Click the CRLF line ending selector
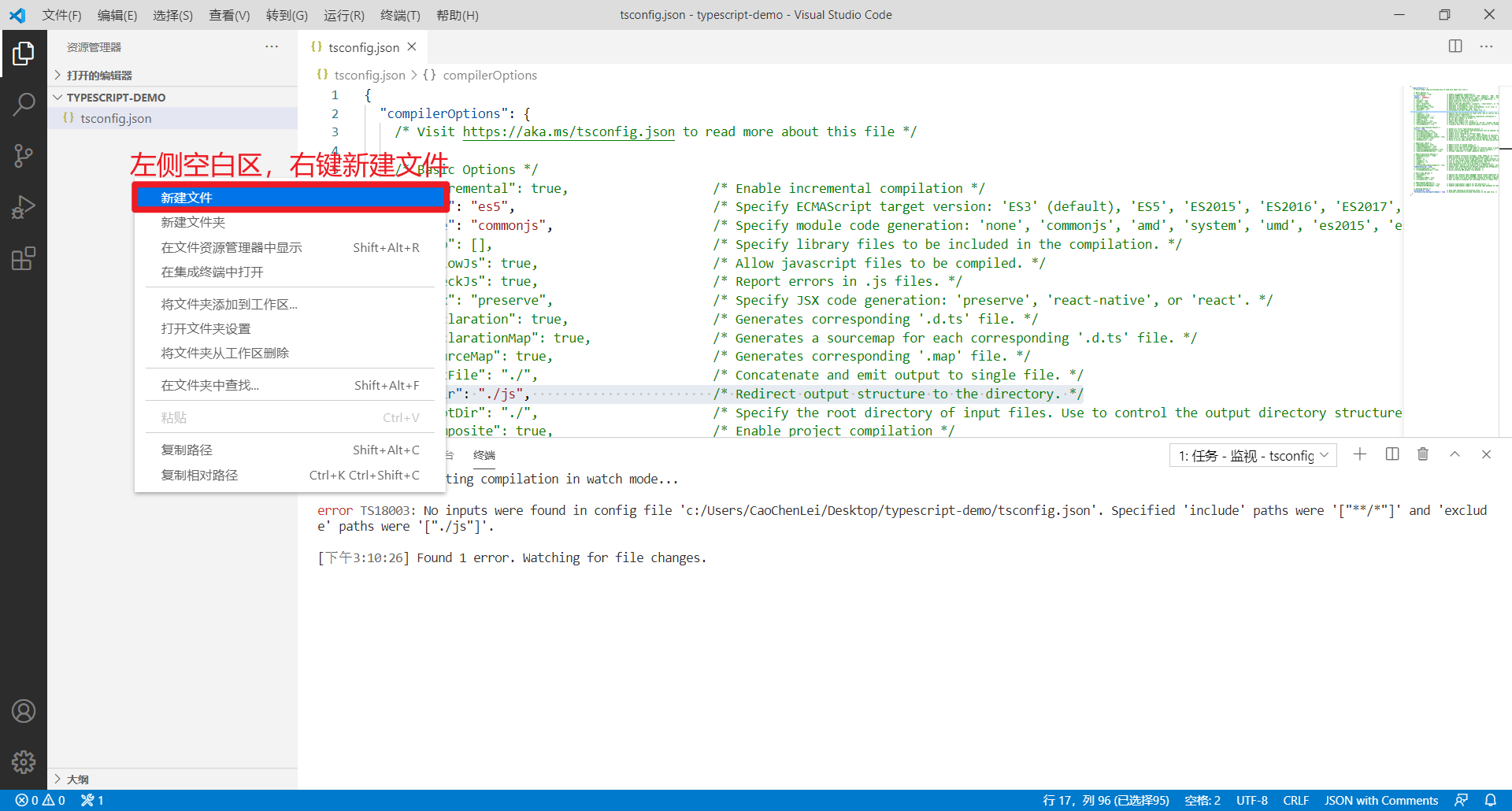 pyautogui.click(x=1295, y=800)
